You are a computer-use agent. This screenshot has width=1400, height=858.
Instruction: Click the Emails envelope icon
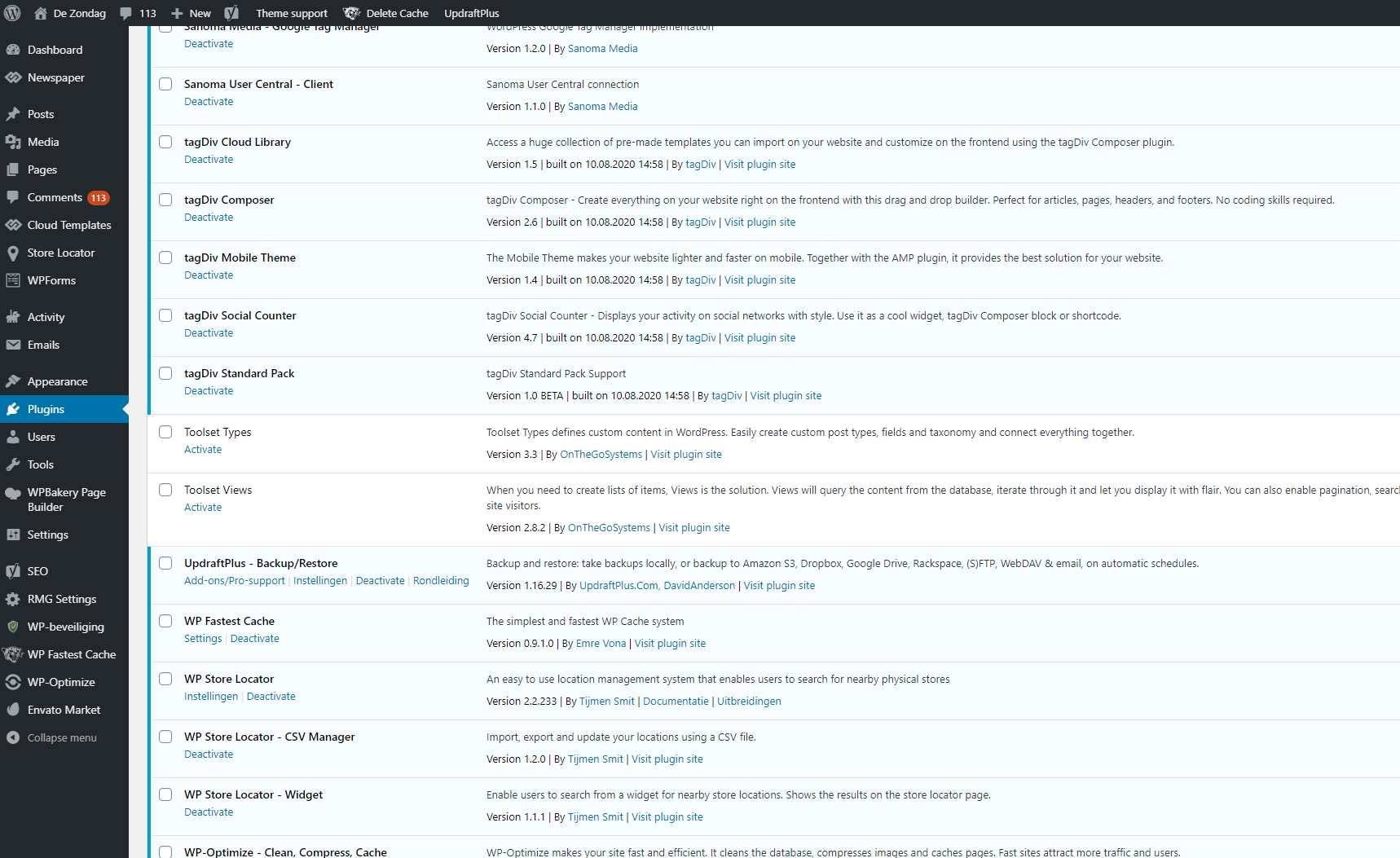coord(13,345)
